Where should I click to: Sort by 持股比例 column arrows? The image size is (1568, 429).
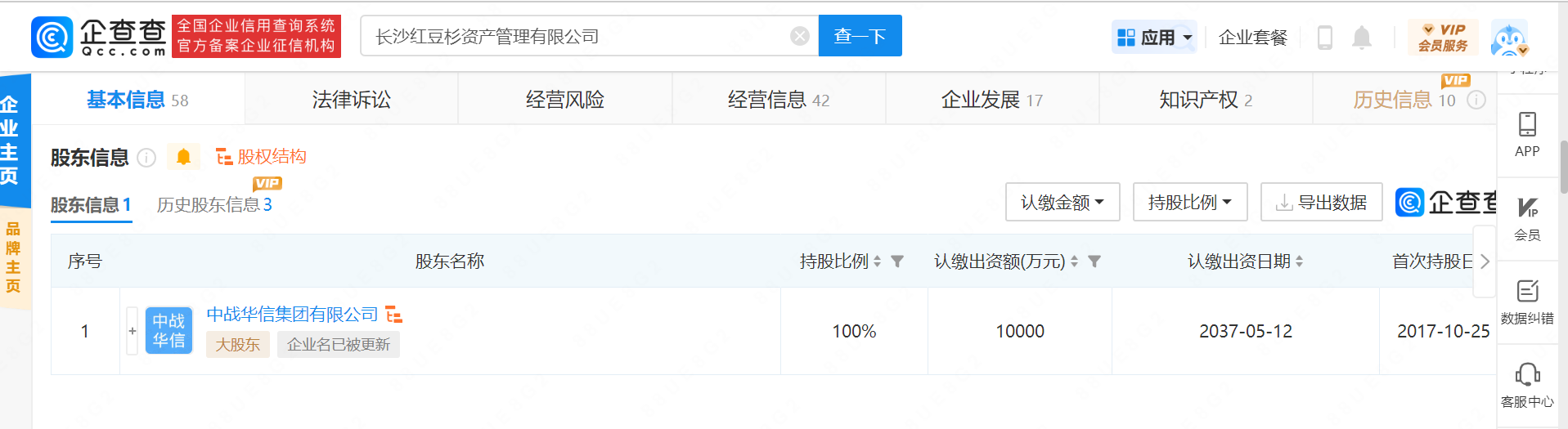point(877,261)
